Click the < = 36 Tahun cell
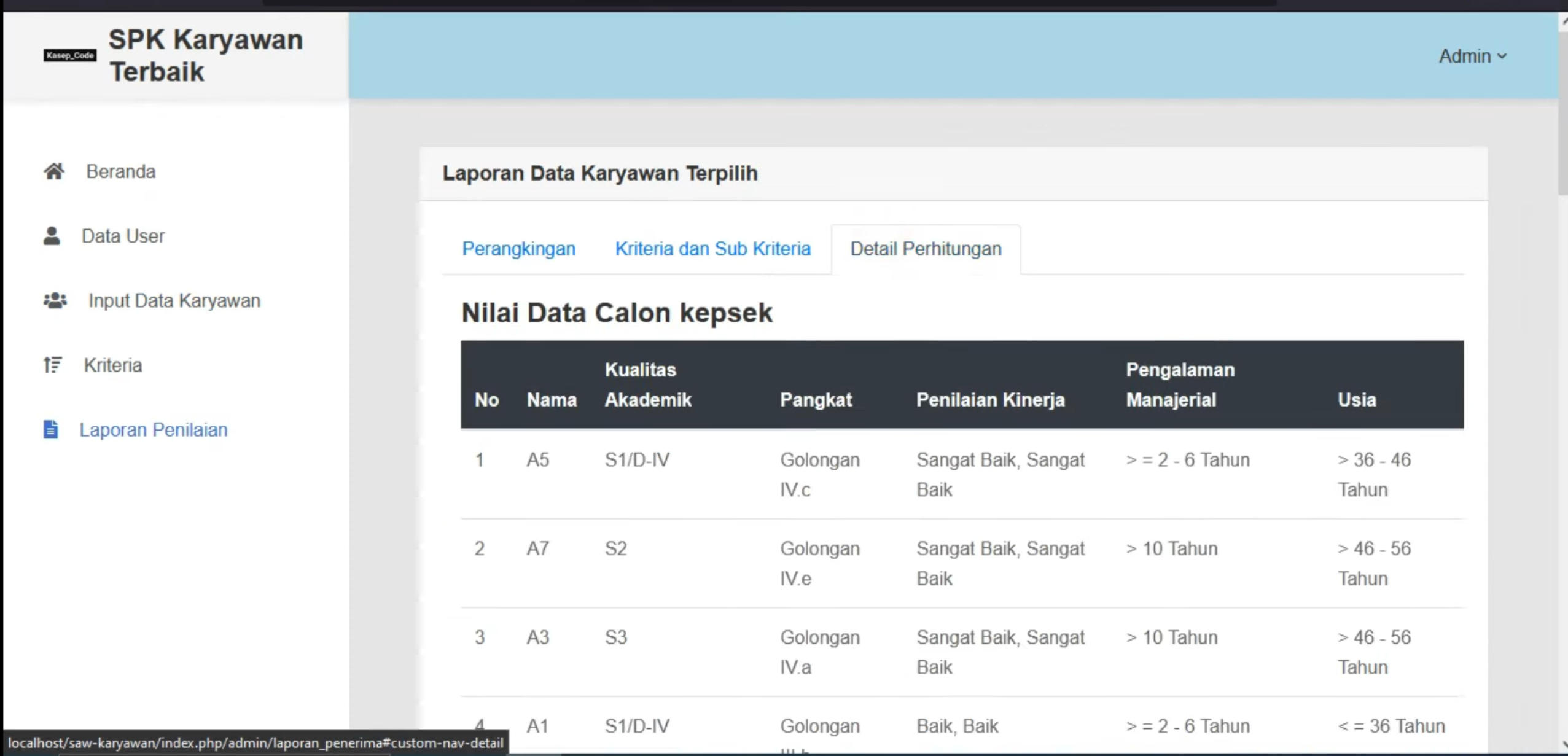This screenshot has height=756, width=1568. 1391,726
